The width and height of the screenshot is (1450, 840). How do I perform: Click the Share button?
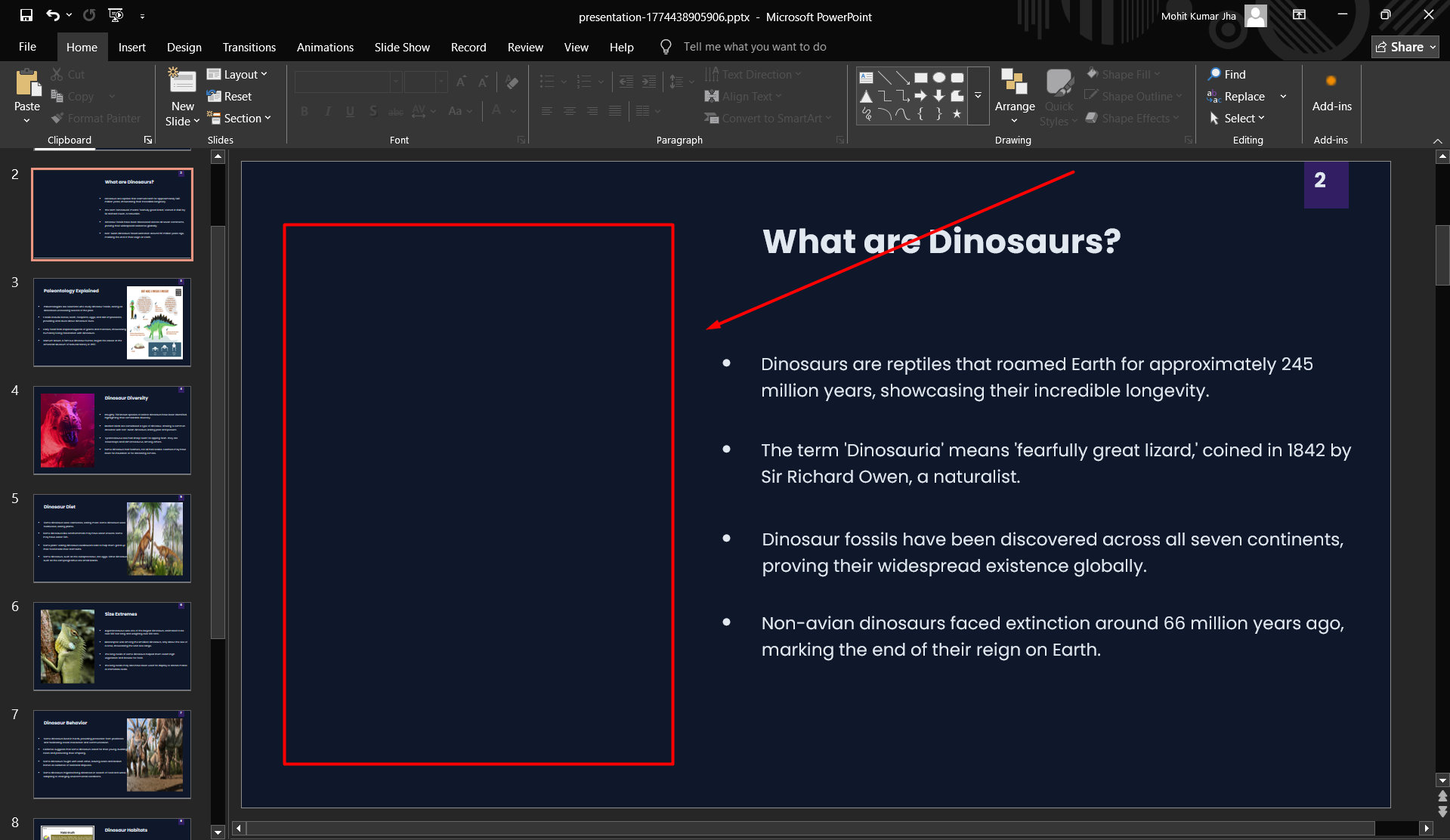pos(1405,47)
